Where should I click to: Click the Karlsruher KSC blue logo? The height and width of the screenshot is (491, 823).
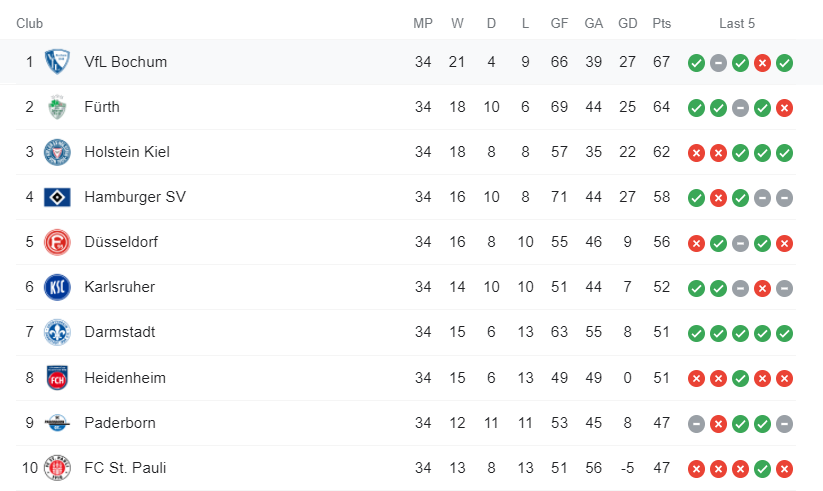coord(57,287)
